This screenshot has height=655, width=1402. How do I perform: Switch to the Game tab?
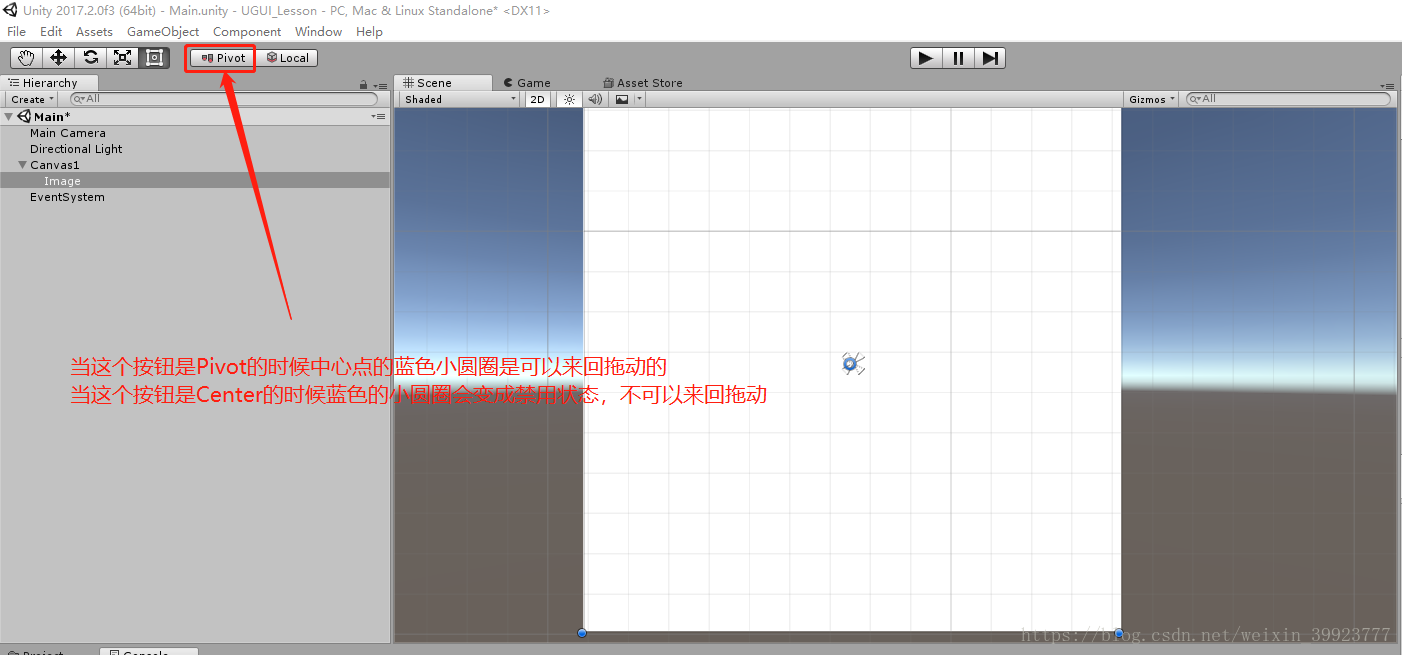click(x=527, y=83)
